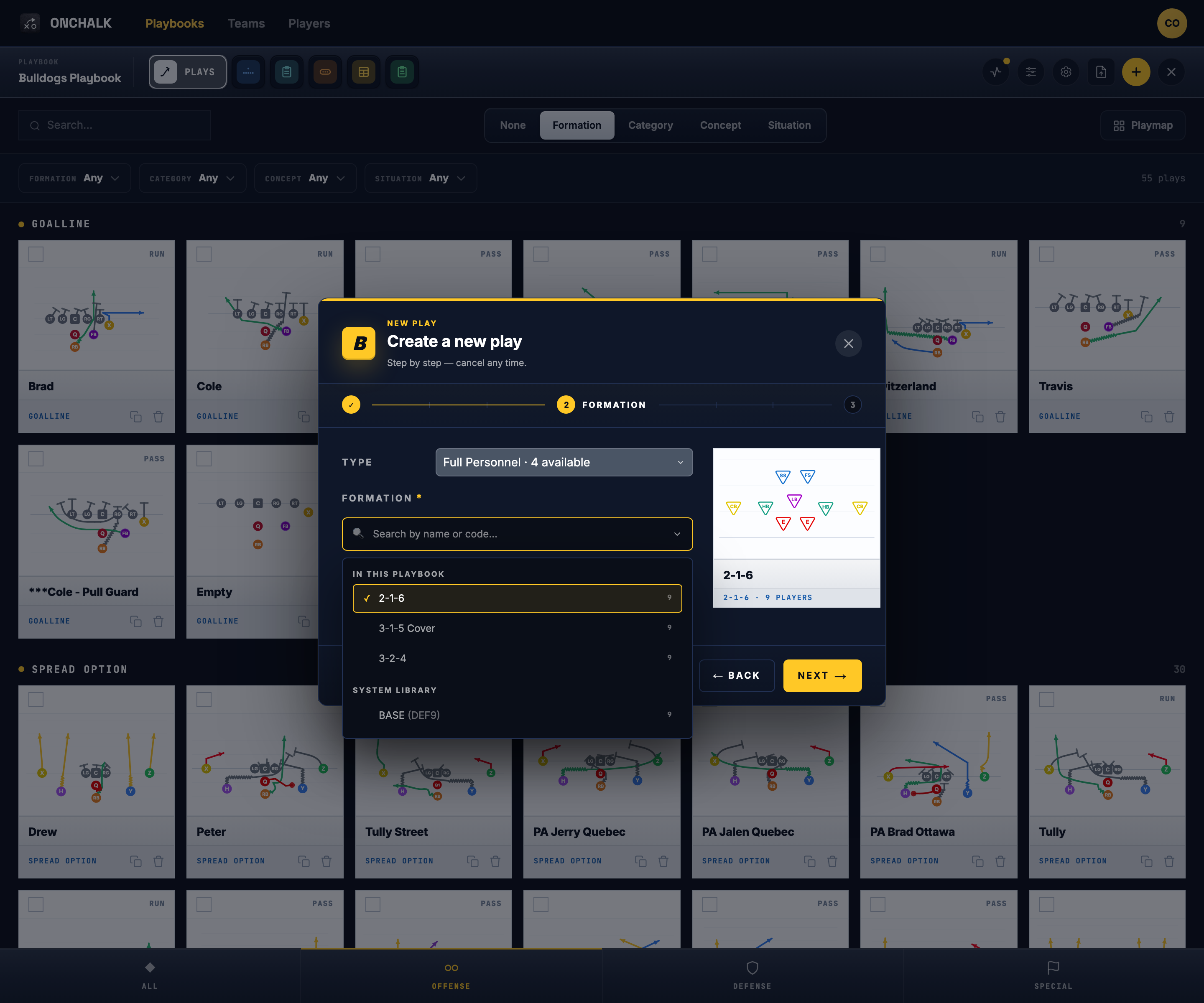Open the Formation filter dropdown
The image size is (1204, 1003).
click(x=74, y=178)
